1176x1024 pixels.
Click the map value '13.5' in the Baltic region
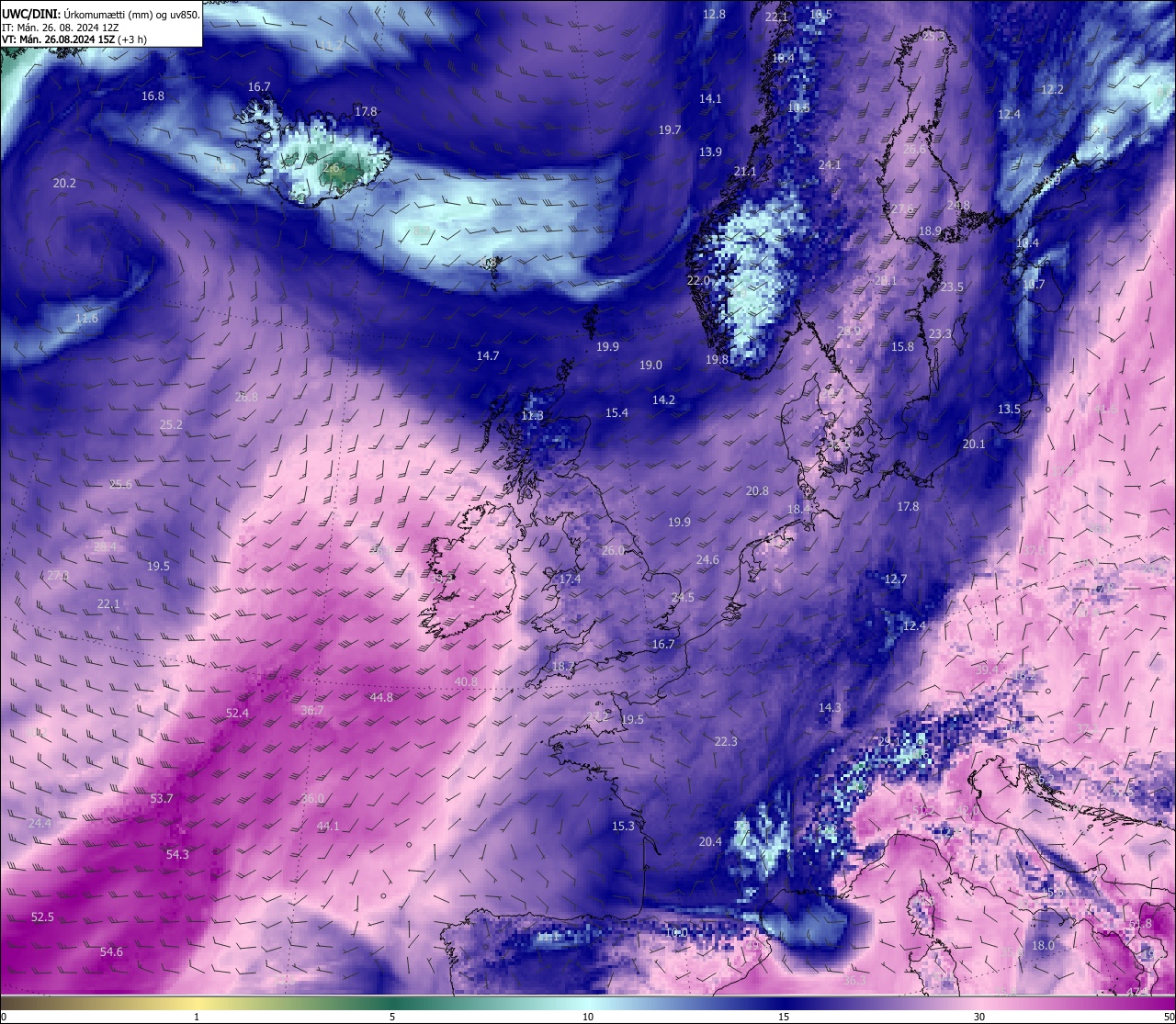[x=1009, y=410]
